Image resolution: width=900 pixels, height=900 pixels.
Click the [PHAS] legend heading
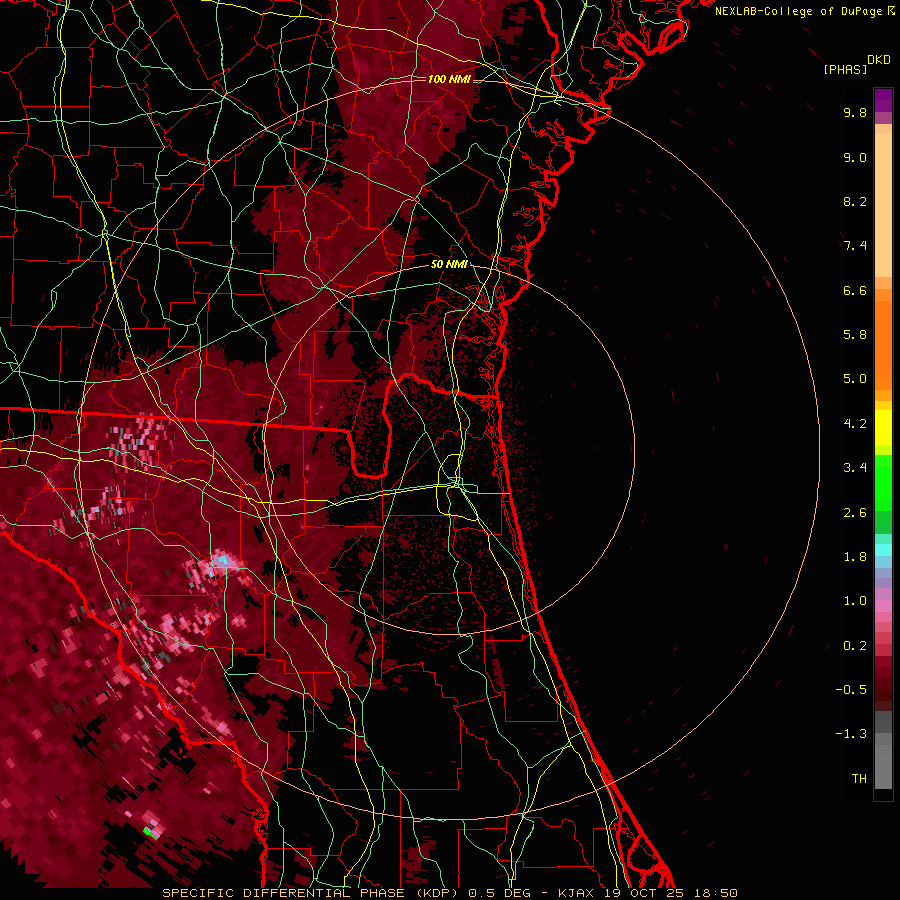(845, 69)
